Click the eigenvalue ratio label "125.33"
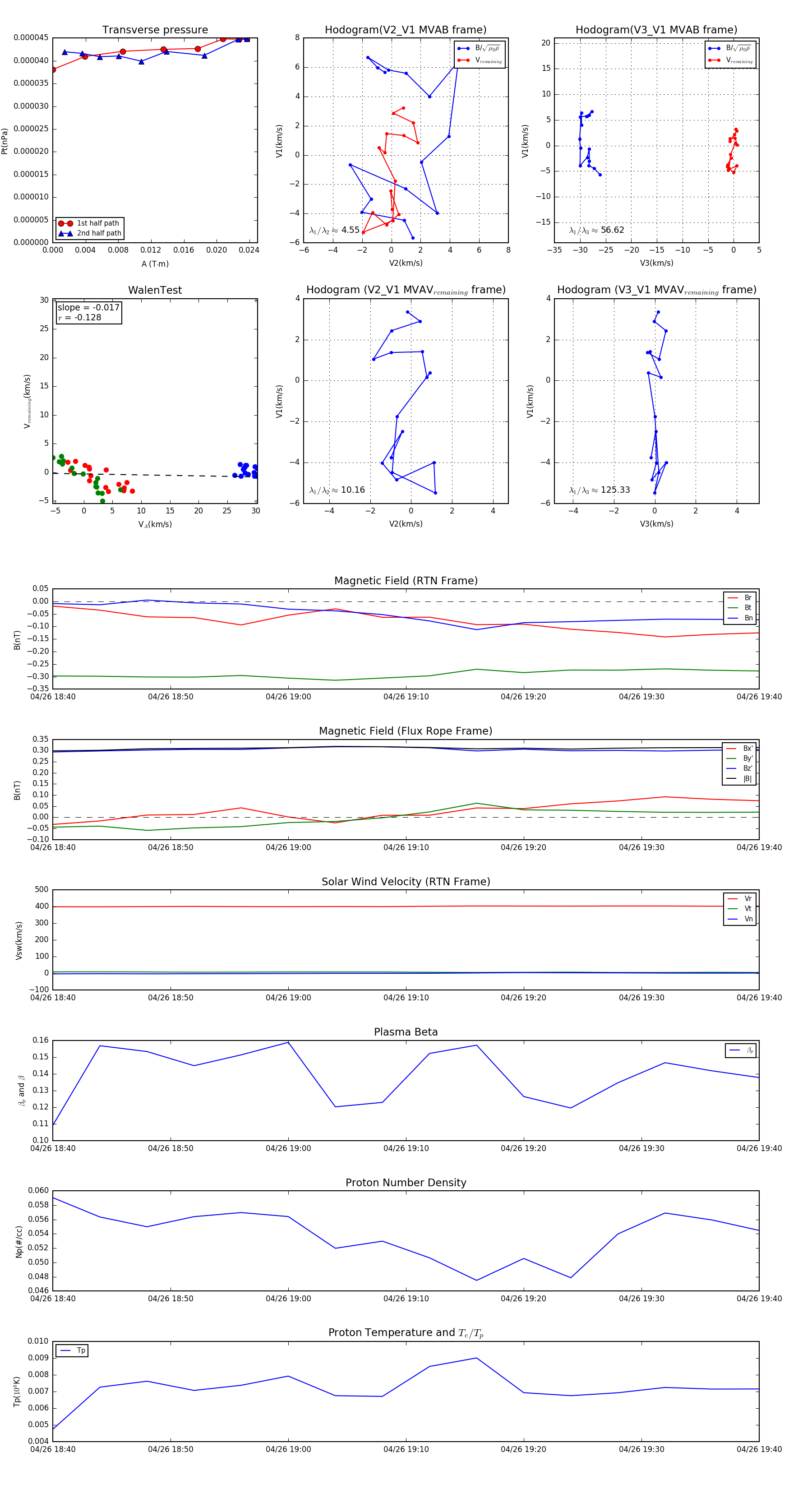Image resolution: width=812 pixels, height=1489 pixels. pyautogui.click(x=600, y=490)
